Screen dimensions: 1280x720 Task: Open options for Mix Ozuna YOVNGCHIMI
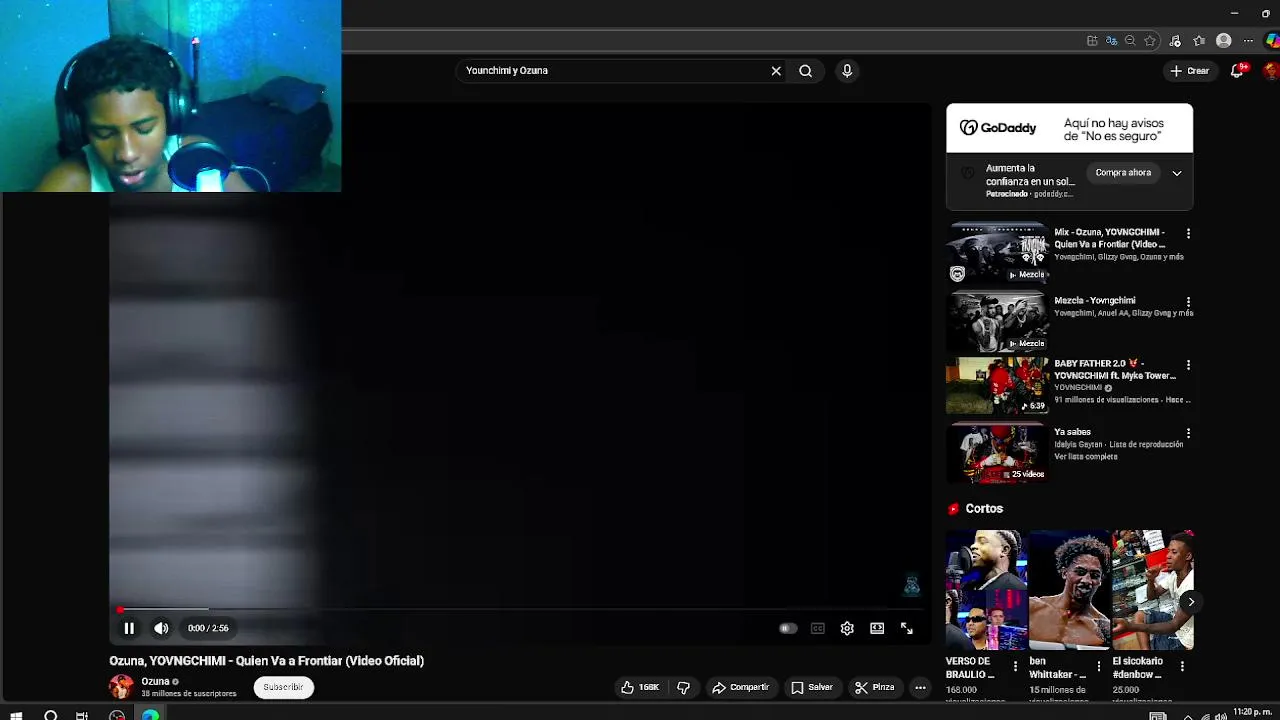pyautogui.click(x=1188, y=233)
